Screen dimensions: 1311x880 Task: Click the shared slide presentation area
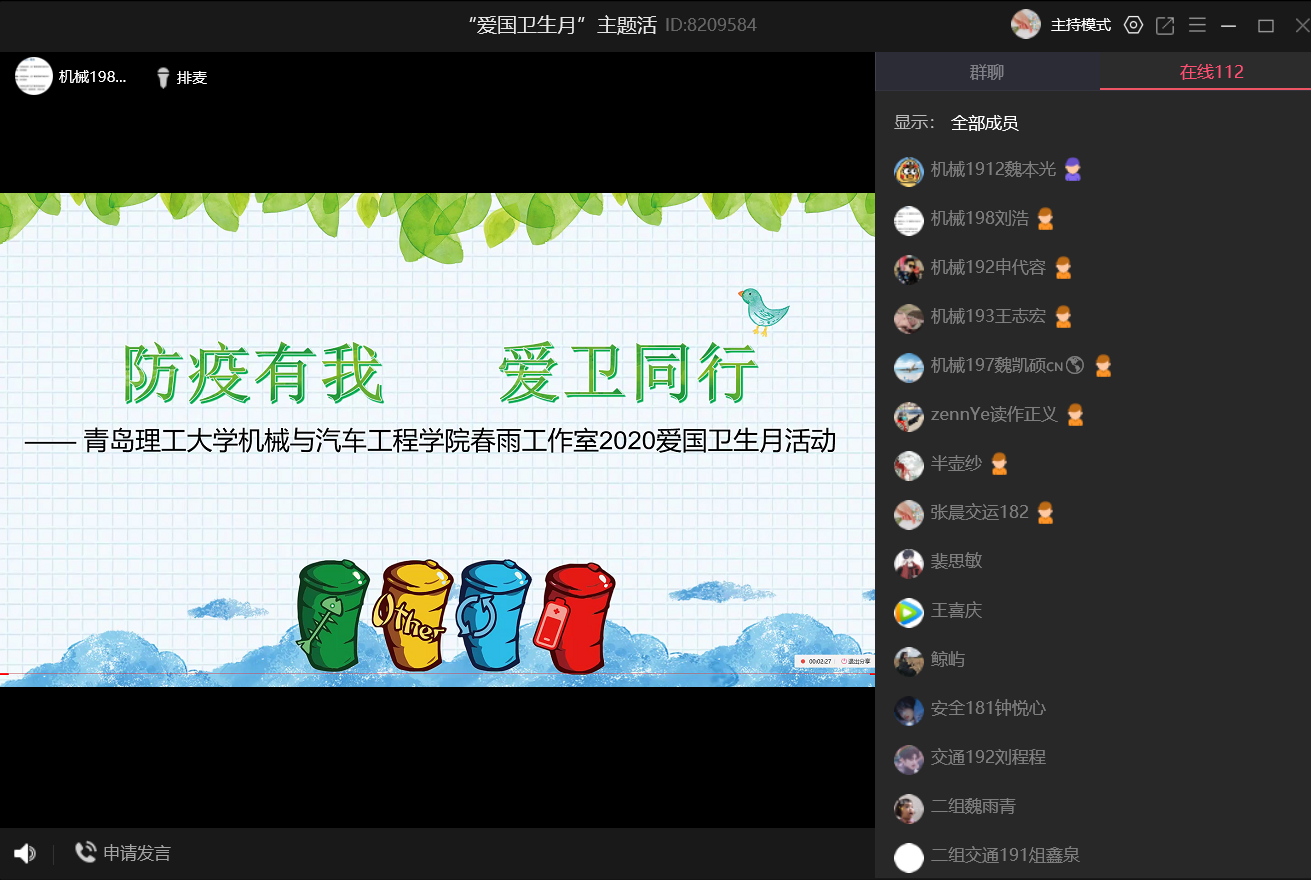click(437, 440)
